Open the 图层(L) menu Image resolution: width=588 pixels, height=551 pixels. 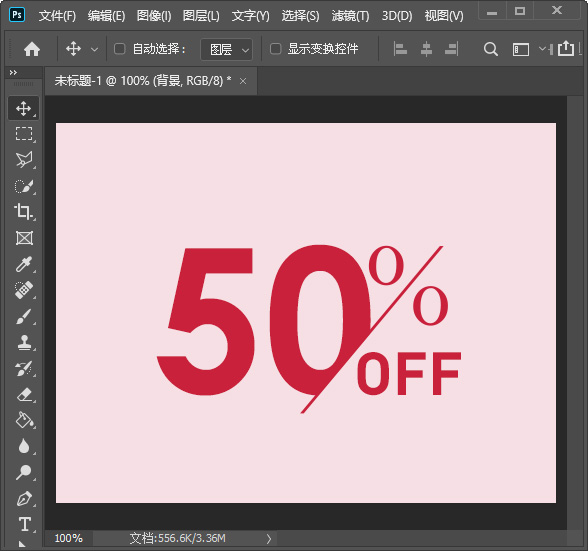tap(201, 16)
